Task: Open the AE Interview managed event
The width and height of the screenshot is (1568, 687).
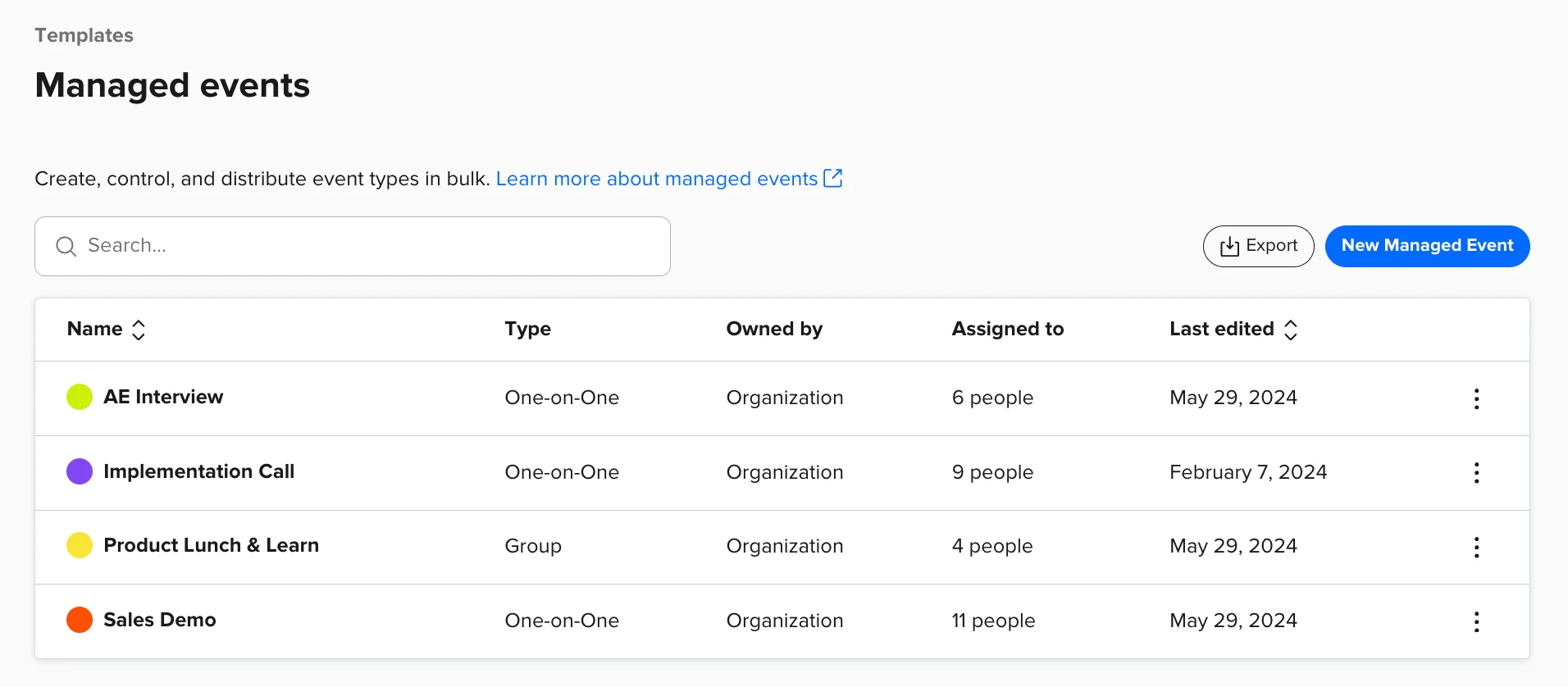Action: (x=163, y=397)
